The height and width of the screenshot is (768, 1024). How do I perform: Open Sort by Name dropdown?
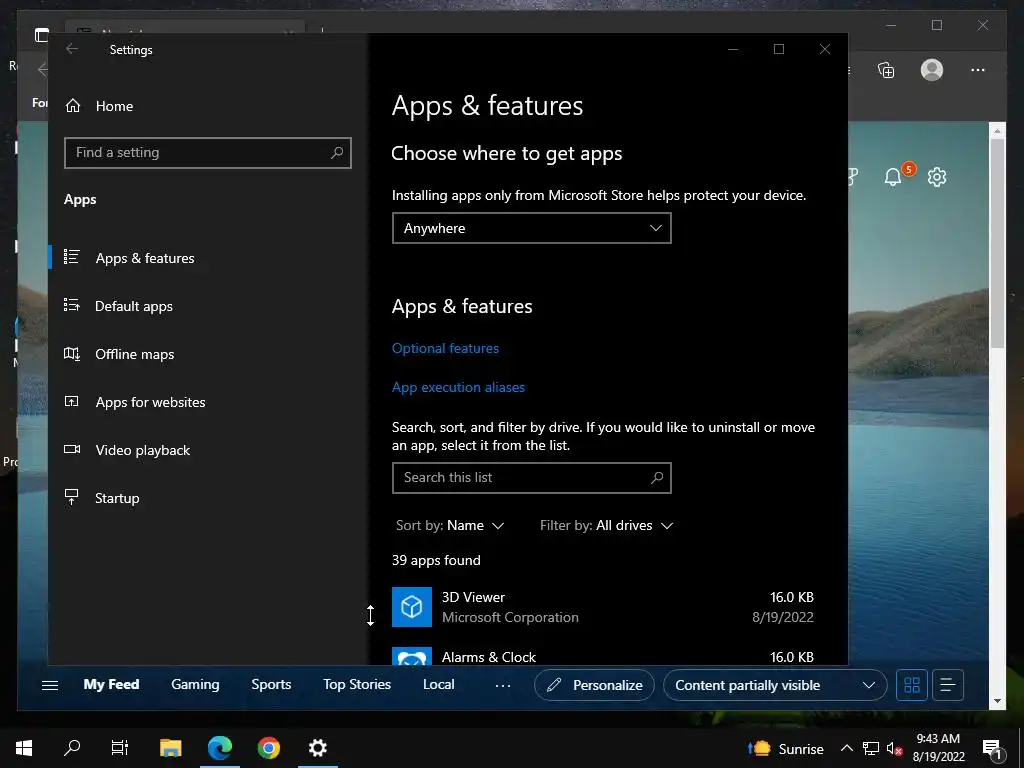(450, 526)
